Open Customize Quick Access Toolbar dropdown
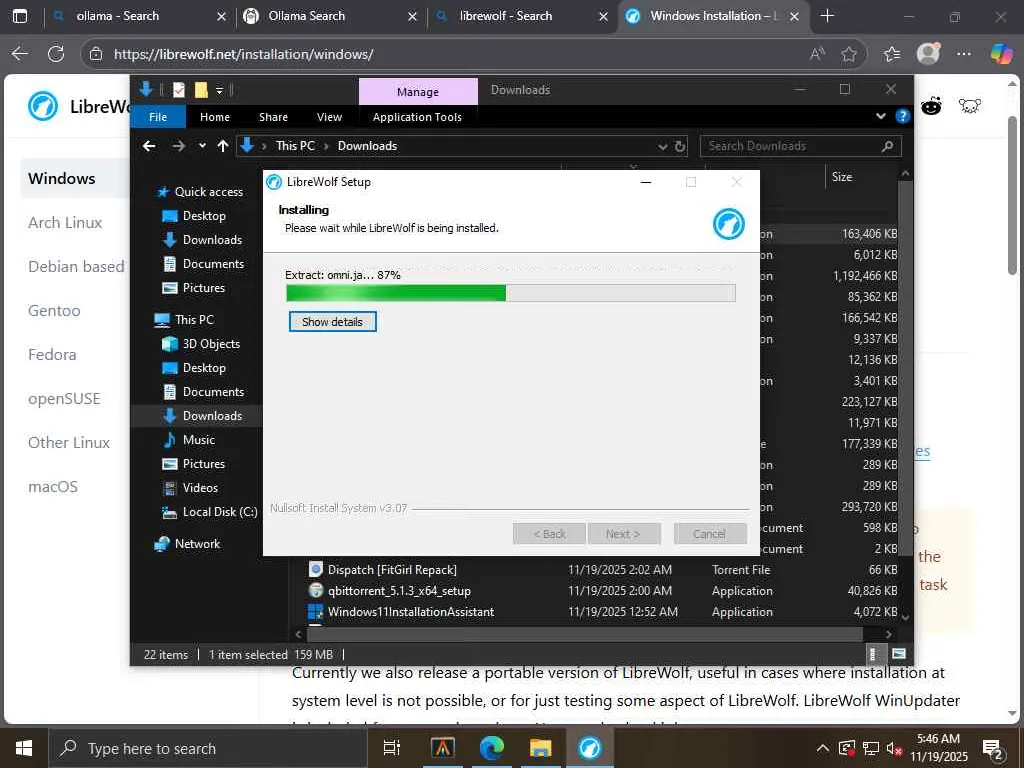The width and height of the screenshot is (1024, 768). coord(219,90)
